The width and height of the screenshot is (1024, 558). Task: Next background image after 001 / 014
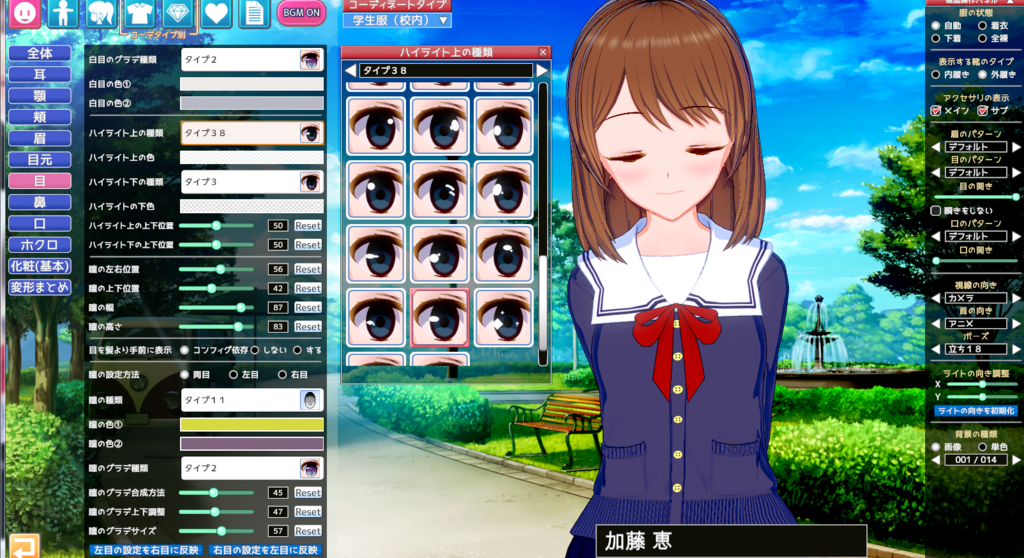pos(1016,460)
